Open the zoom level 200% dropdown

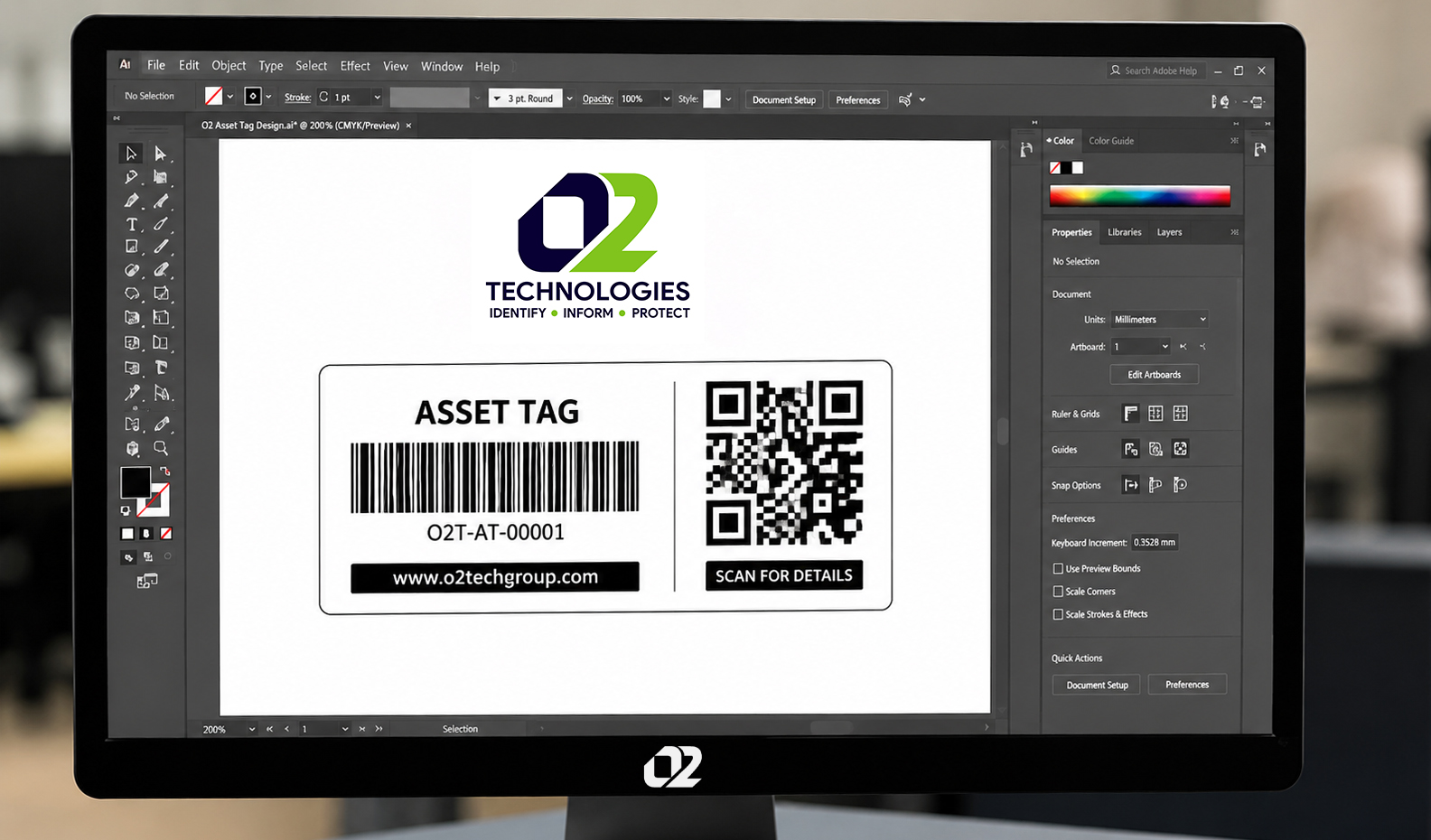pyautogui.click(x=251, y=729)
